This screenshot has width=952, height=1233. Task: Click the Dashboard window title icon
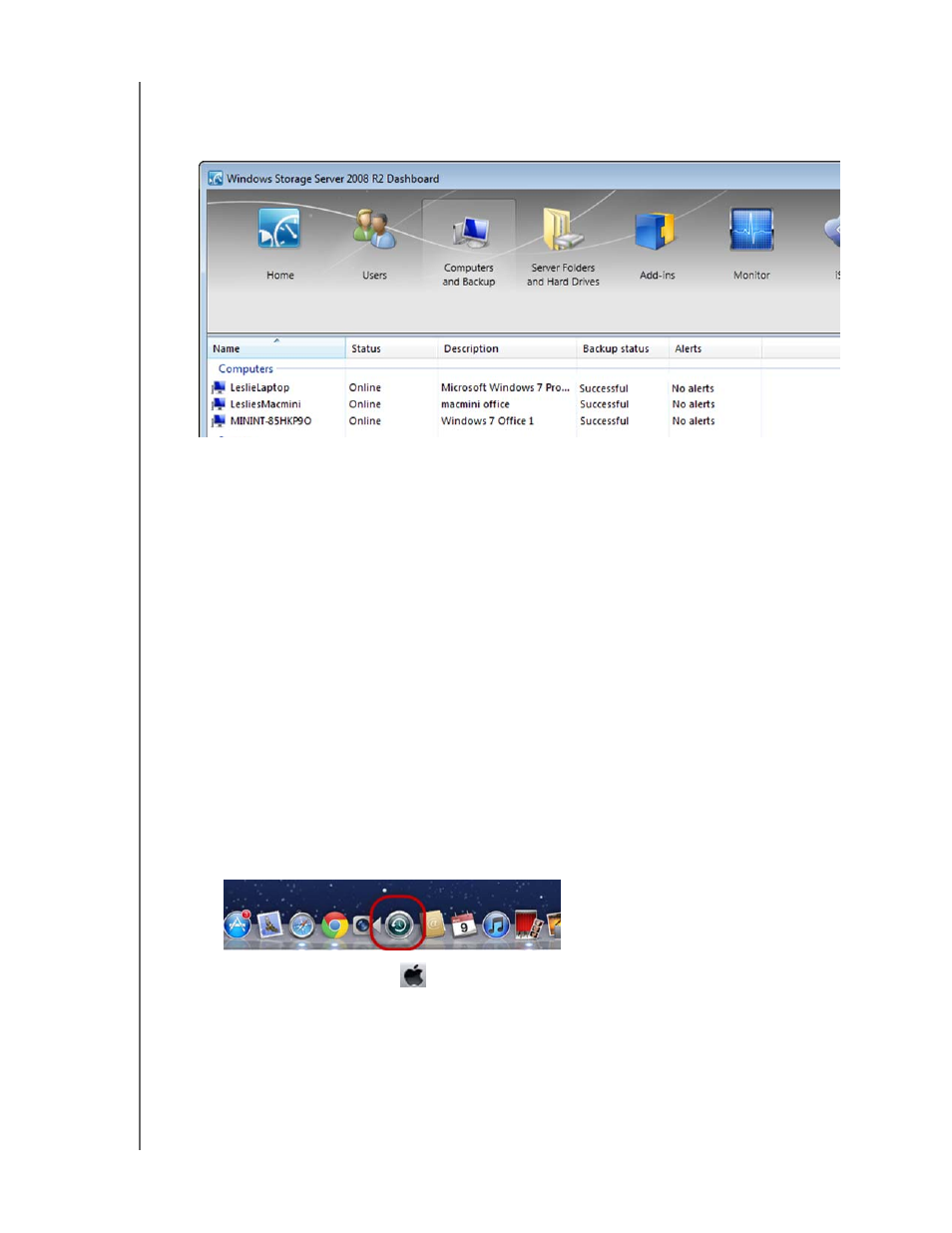[x=216, y=179]
